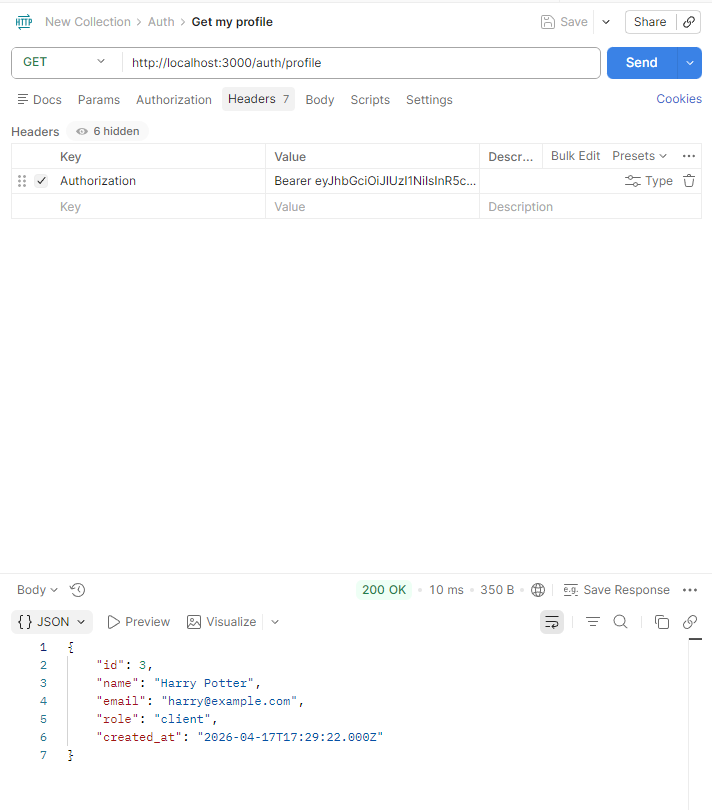Open the GET method dropdown
The height and width of the screenshot is (810, 712).
[x=64, y=62]
